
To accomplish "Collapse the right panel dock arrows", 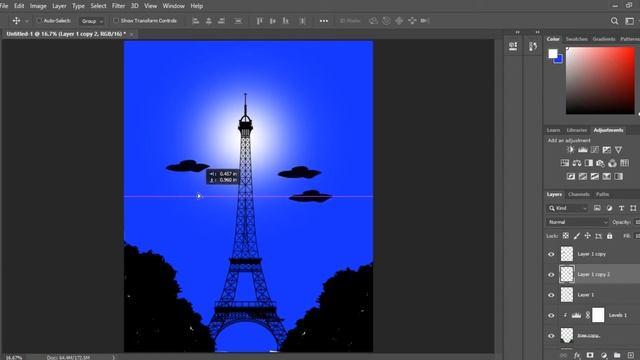I will [538, 32].
